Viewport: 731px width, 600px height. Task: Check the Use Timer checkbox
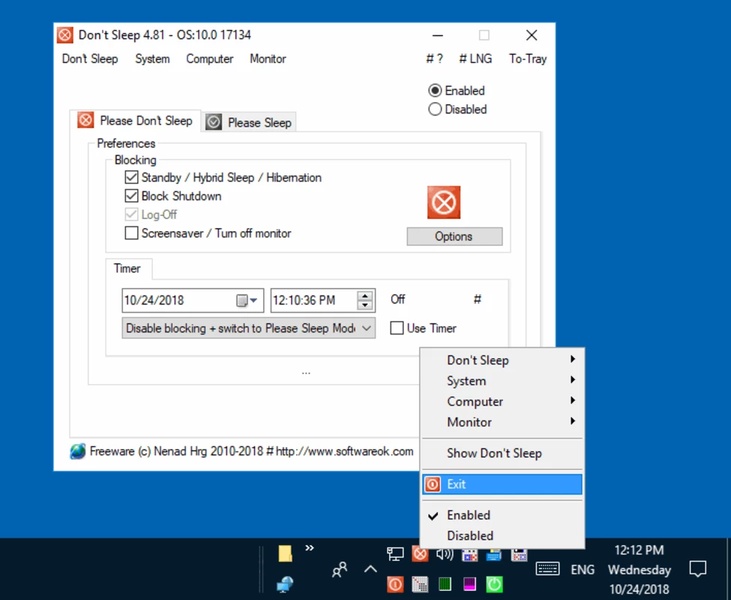click(397, 328)
